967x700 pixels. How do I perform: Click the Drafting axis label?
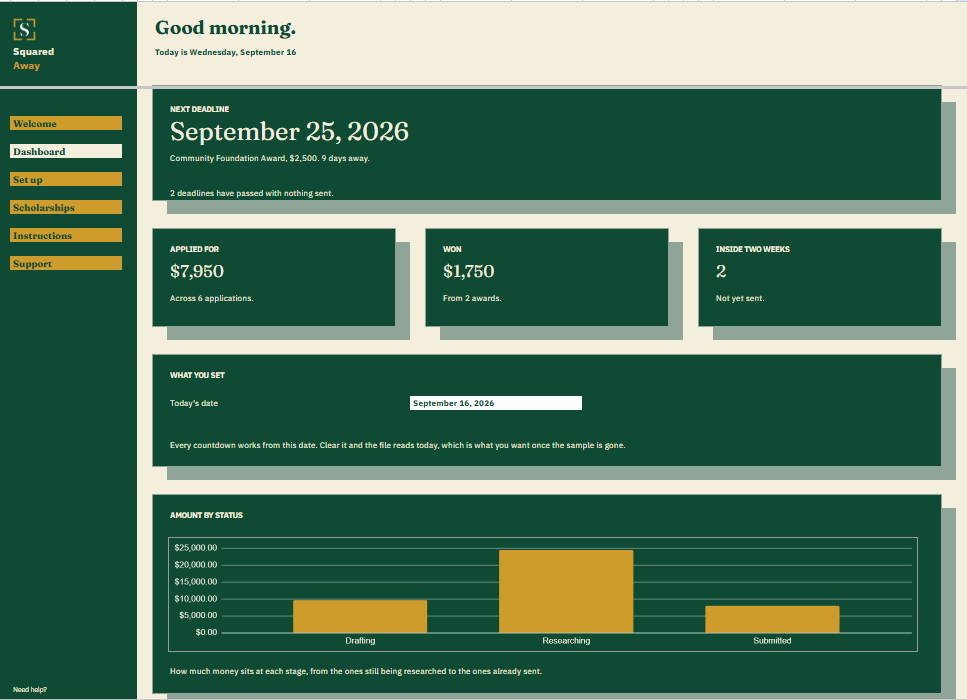pos(360,641)
